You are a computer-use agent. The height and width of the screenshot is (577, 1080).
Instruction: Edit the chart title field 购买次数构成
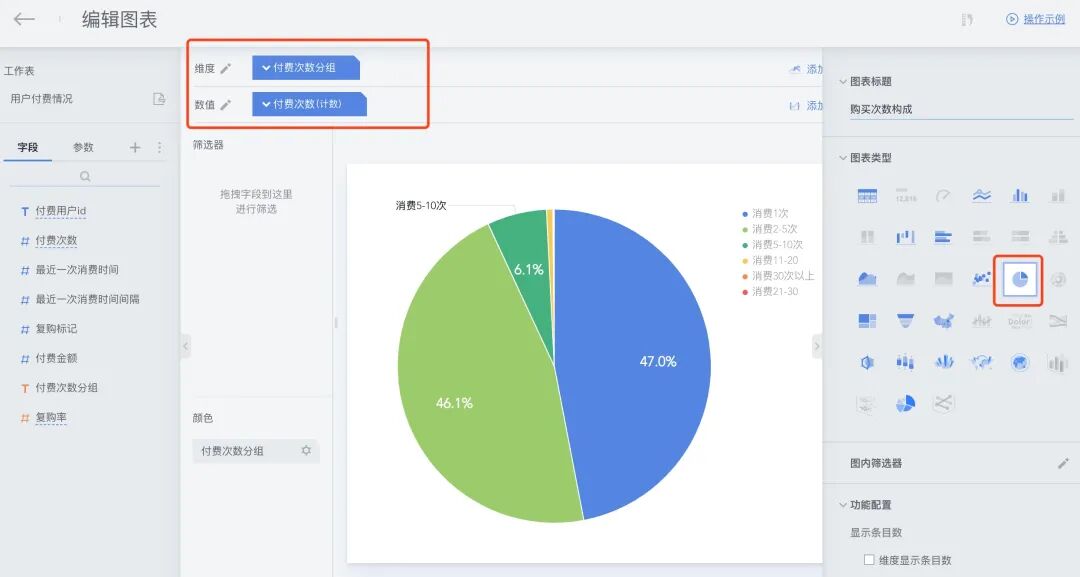962,109
